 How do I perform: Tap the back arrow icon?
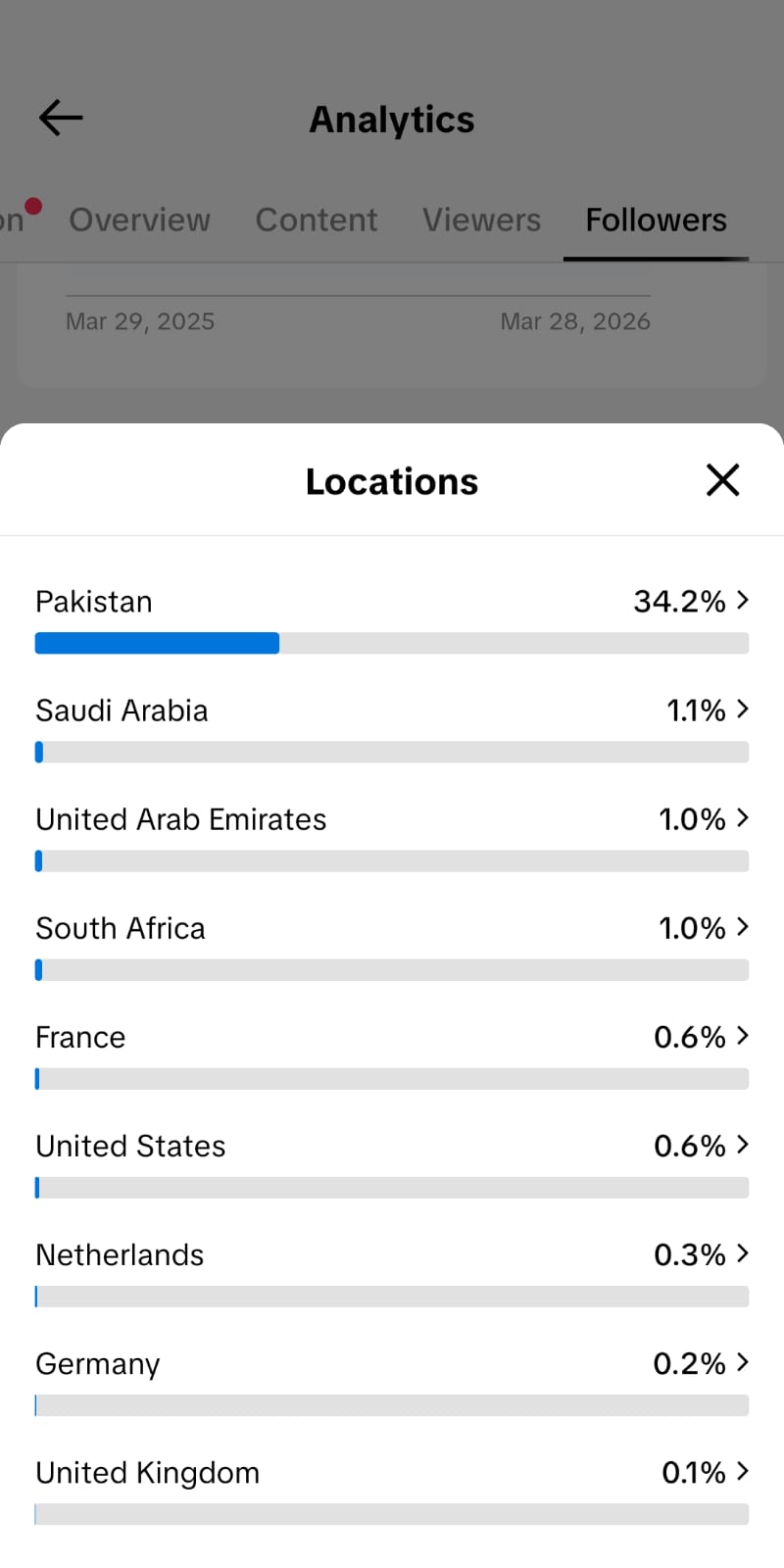pyautogui.click(x=61, y=119)
